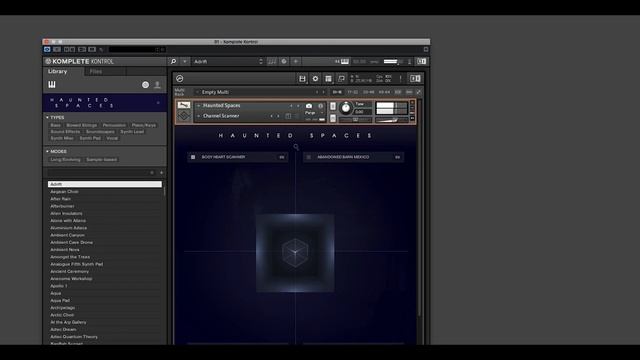Viewport: 640px width, 360px height.
Task: Open the Purge dropdown menu
Action: coord(322,113)
